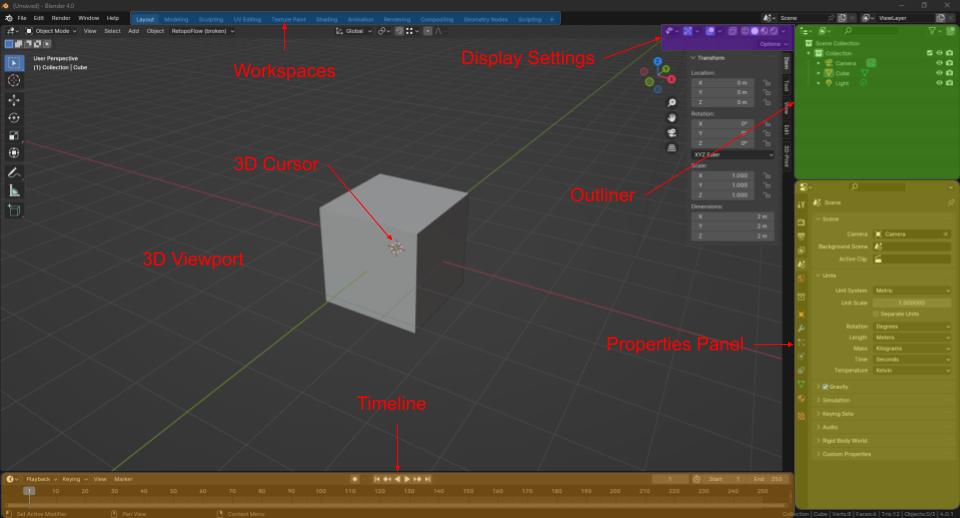The height and width of the screenshot is (518, 960).
Task: Toggle Light visibility eye icon in Outliner
Action: [x=939, y=83]
